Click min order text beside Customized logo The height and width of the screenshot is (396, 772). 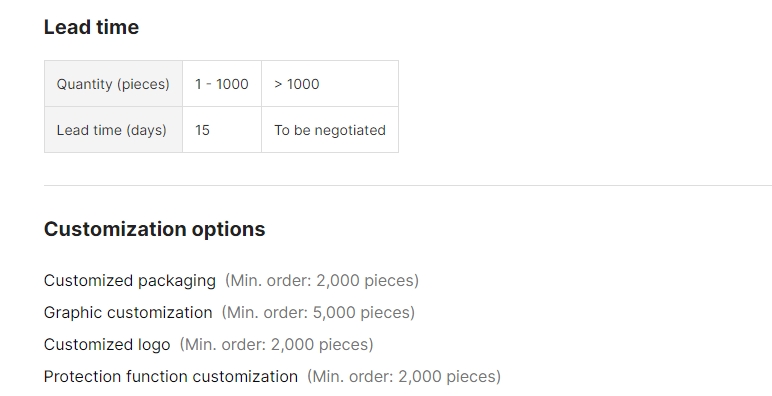pyautogui.click(x=277, y=345)
